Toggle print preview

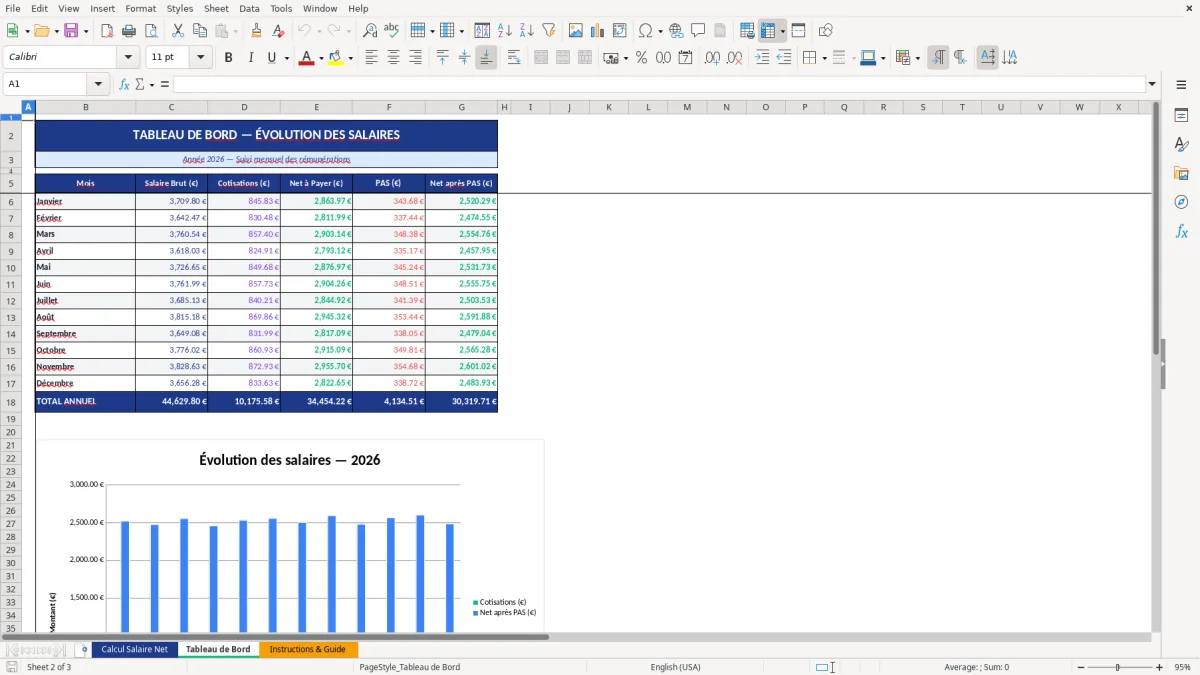coord(151,31)
